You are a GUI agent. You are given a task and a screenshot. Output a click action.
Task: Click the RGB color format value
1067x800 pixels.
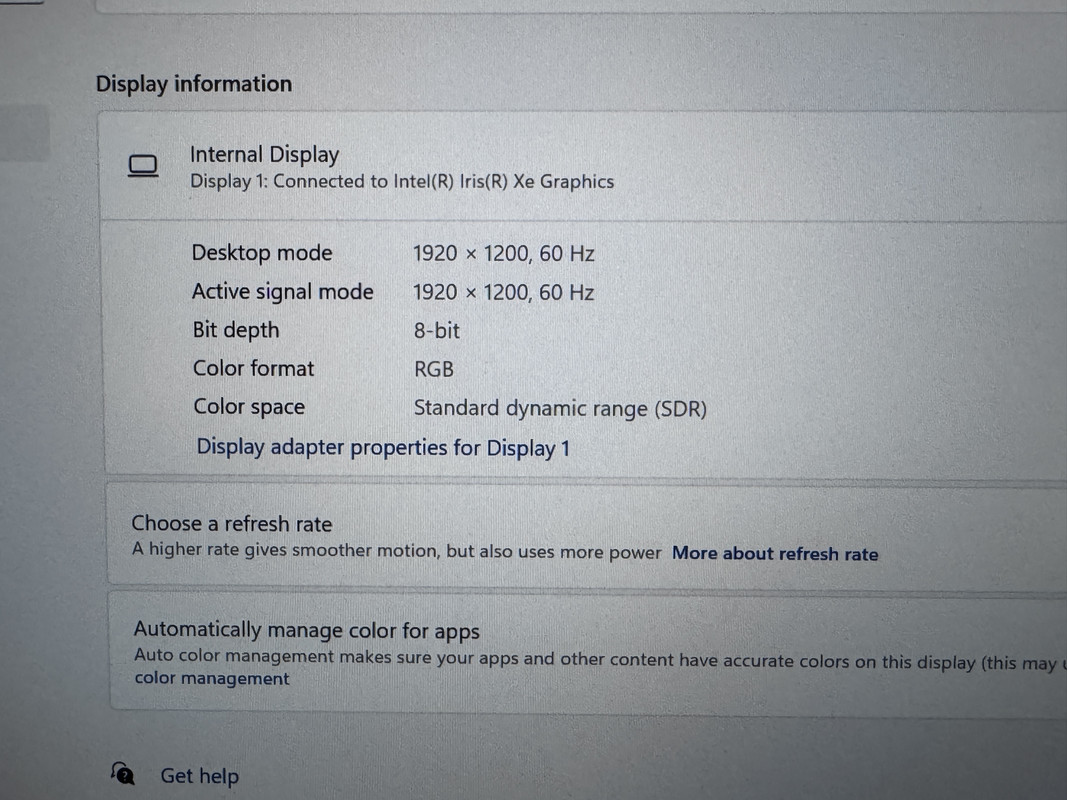(434, 370)
